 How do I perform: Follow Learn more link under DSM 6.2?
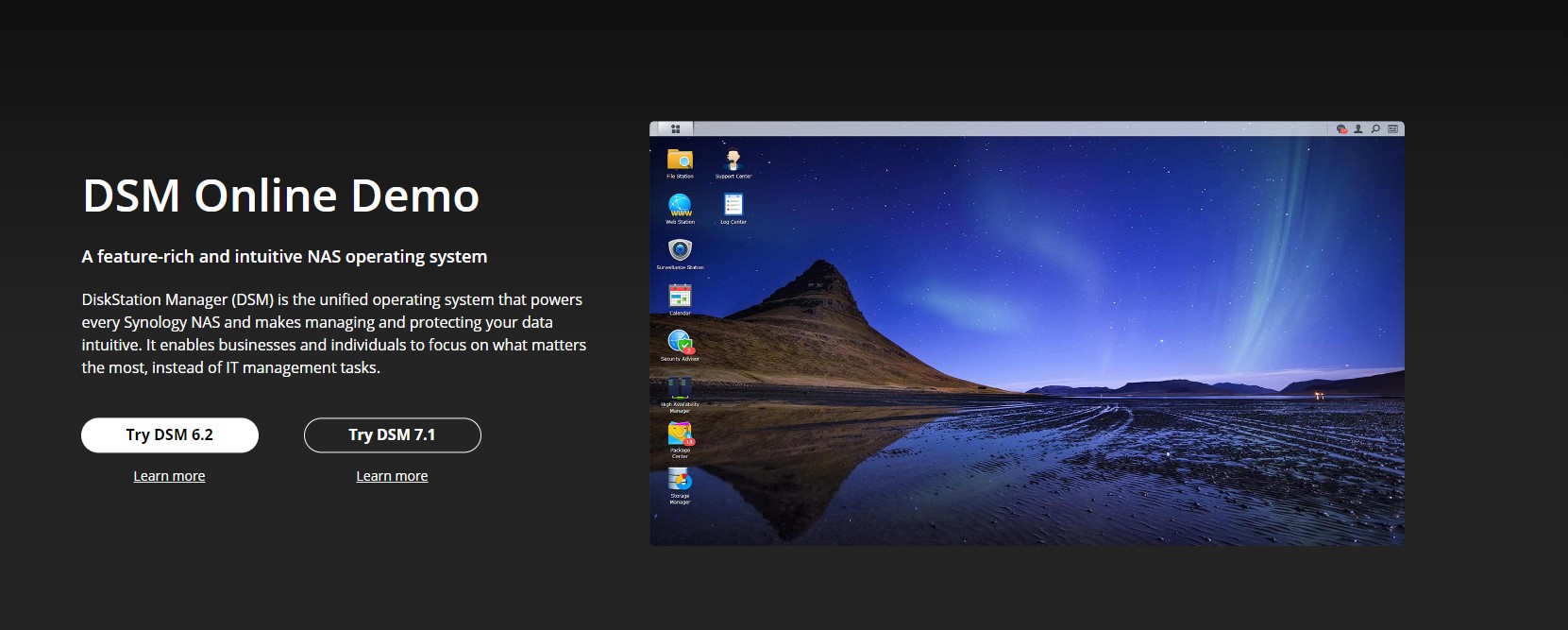169,476
